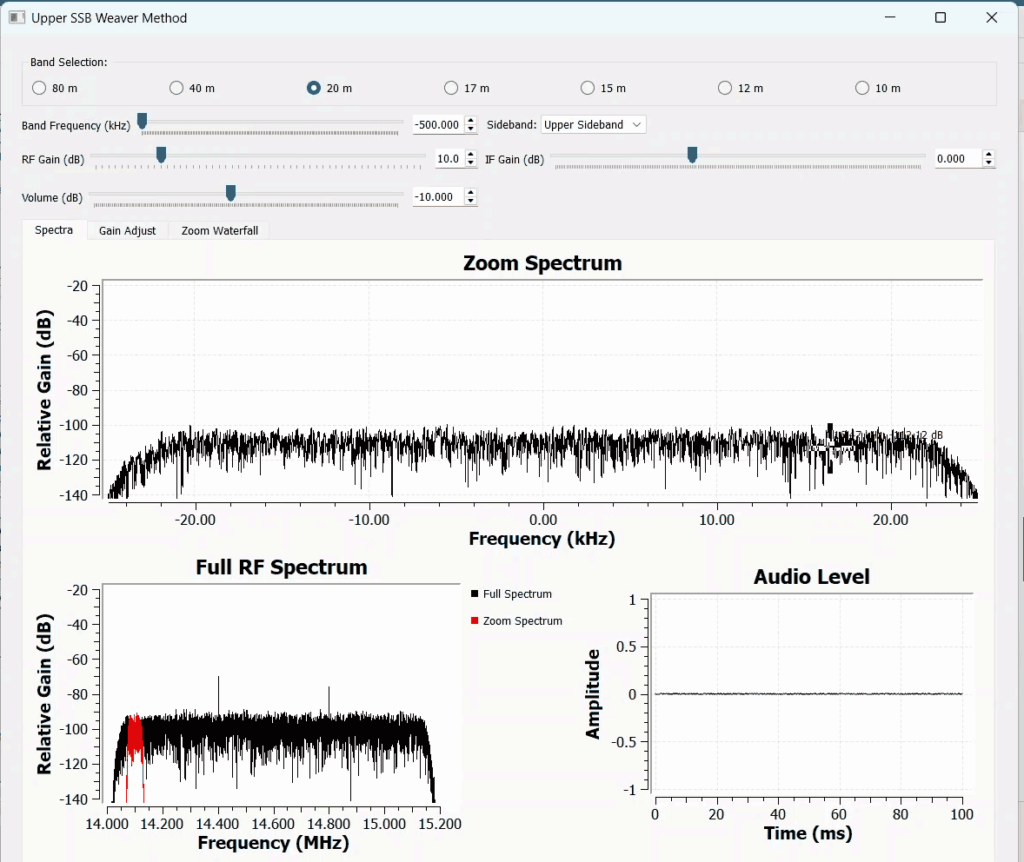Switch to the Gain Adjust tab
The width and height of the screenshot is (1024, 862).
coord(127,230)
